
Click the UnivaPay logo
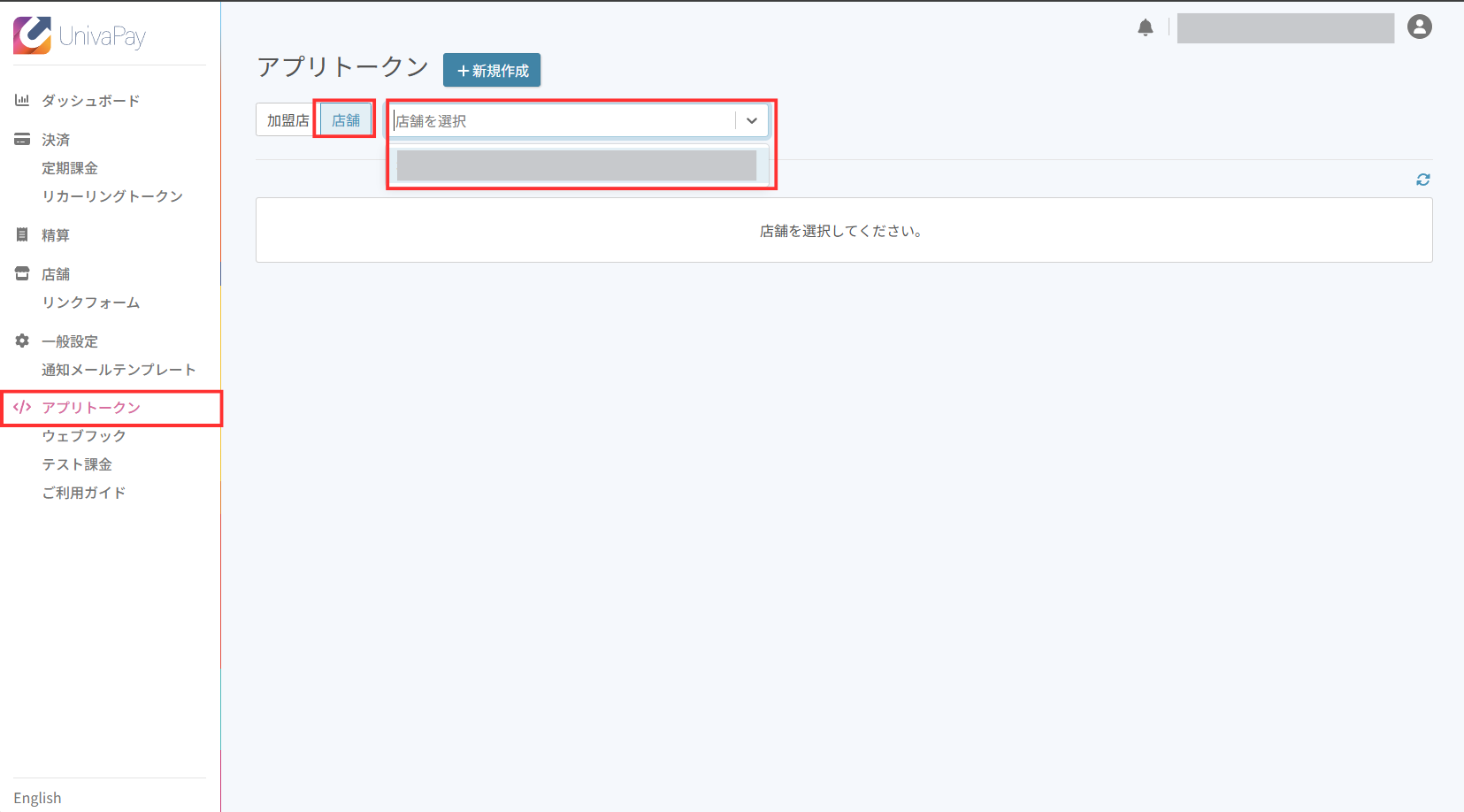point(80,35)
